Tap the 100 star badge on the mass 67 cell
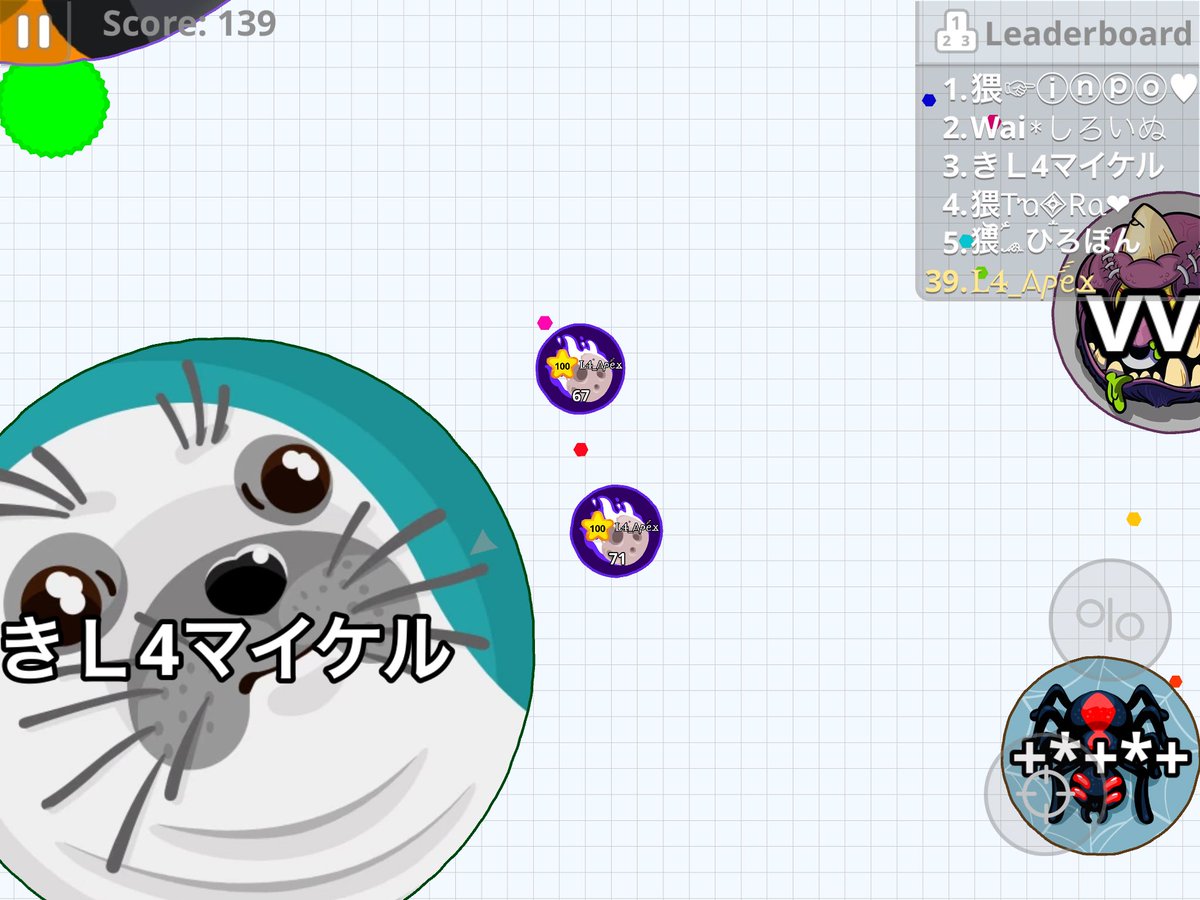The image size is (1200, 900). [563, 365]
